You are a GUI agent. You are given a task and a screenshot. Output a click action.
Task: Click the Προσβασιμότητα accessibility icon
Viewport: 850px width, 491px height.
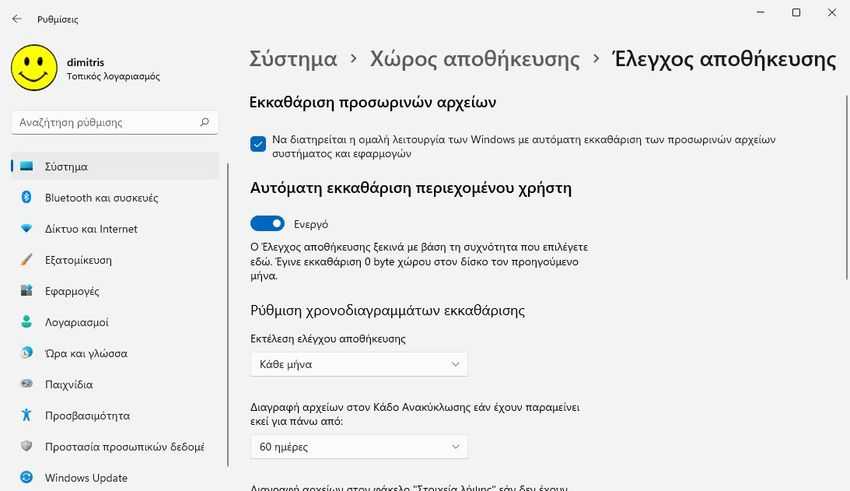click(x=26, y=415)
